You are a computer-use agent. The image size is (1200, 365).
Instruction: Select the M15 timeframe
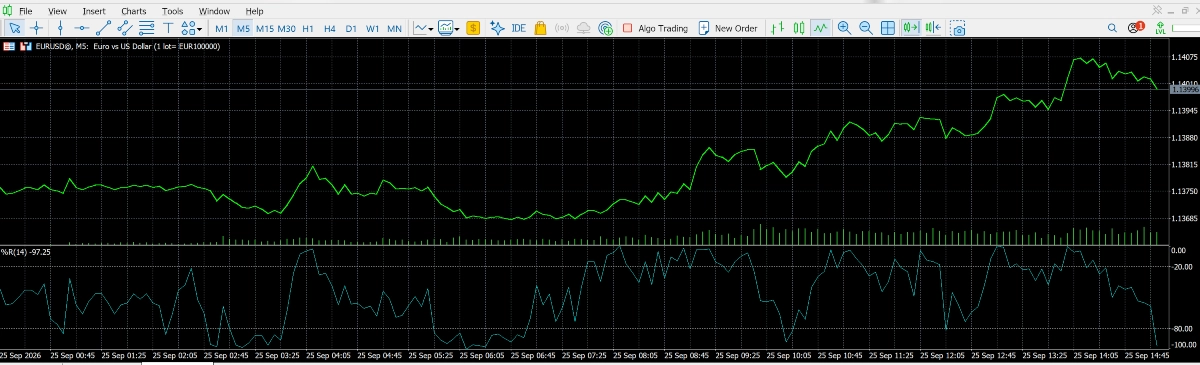point(265,28)
